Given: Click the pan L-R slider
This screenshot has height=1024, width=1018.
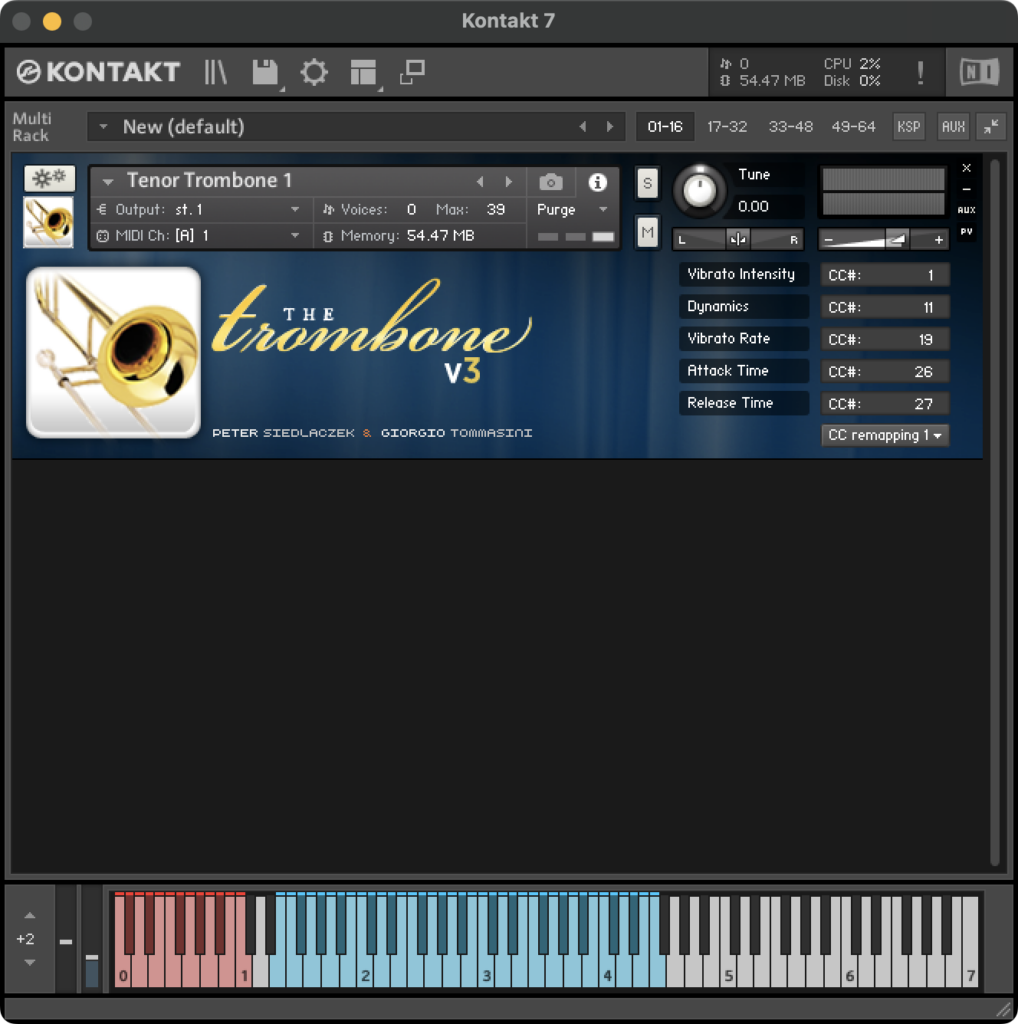Looking at the screenshot, I should tap(738, 240).
